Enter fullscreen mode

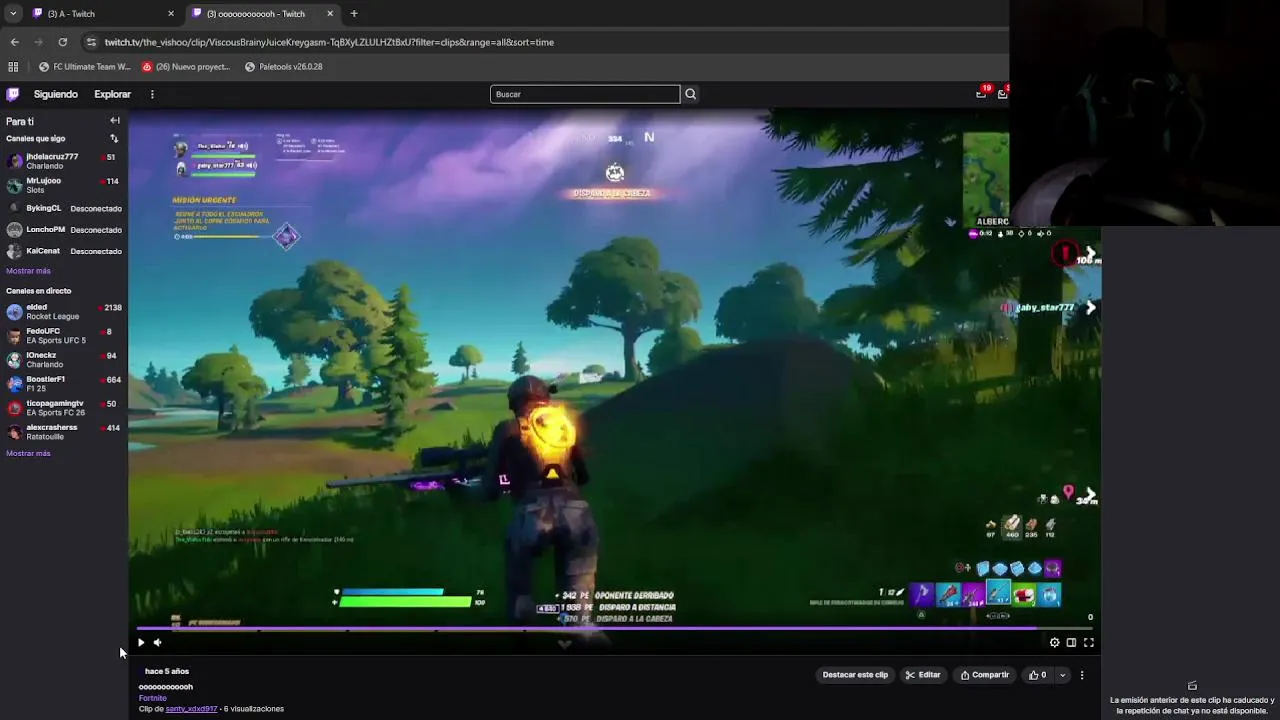tap(1088, 643)
